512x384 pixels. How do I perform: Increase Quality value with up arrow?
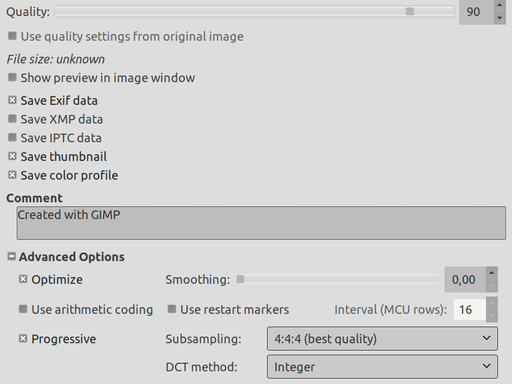click(499, 5)
